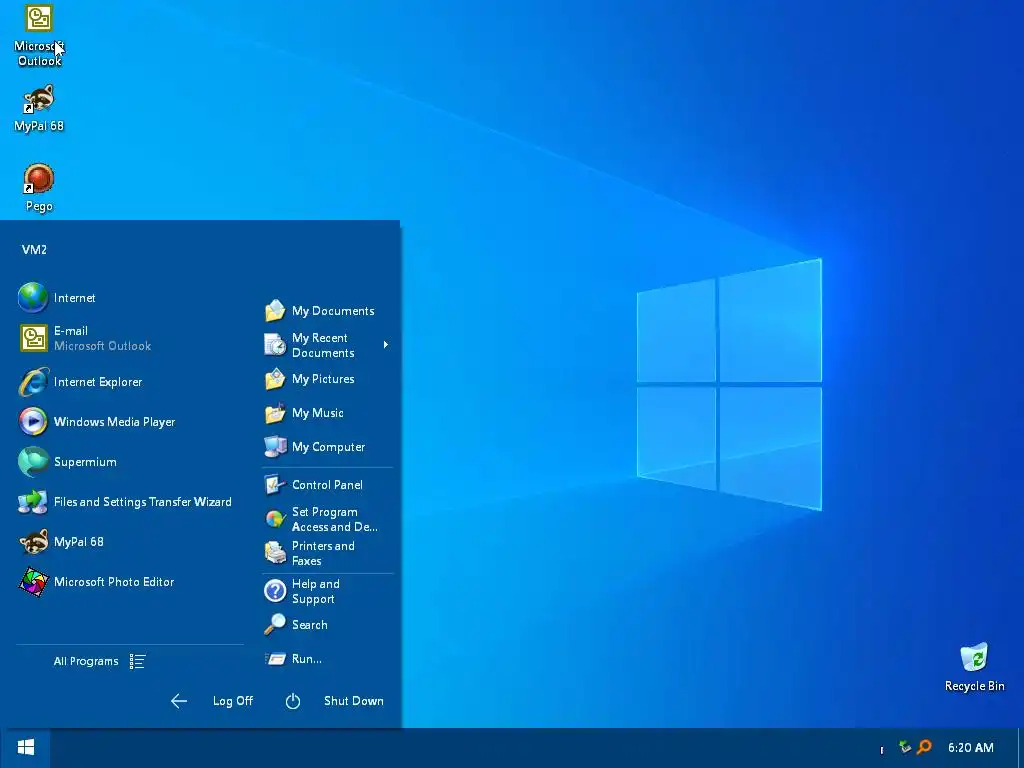Click the My Documents text label

tap(333, 311)
